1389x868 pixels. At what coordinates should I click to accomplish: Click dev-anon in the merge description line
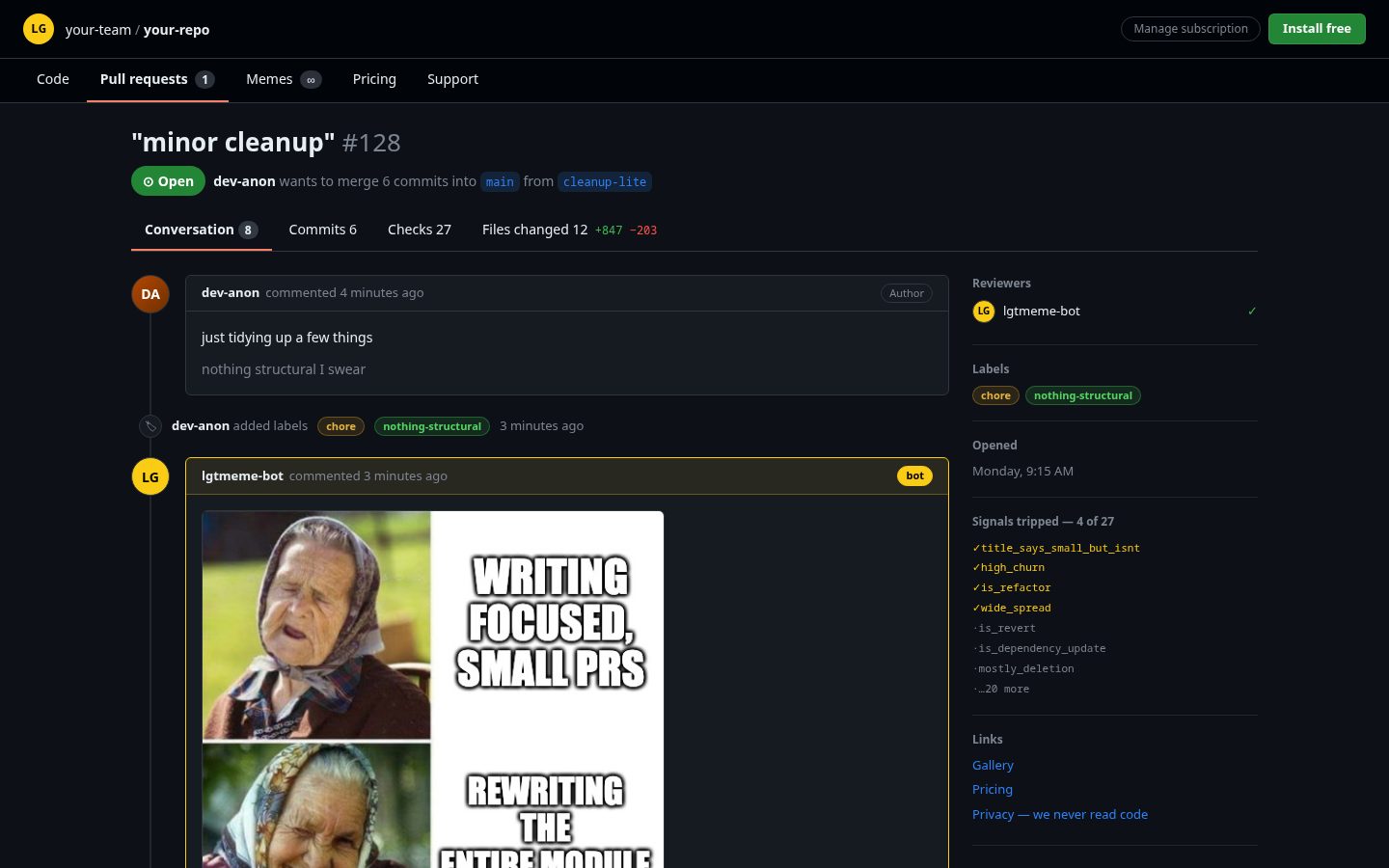244,181
